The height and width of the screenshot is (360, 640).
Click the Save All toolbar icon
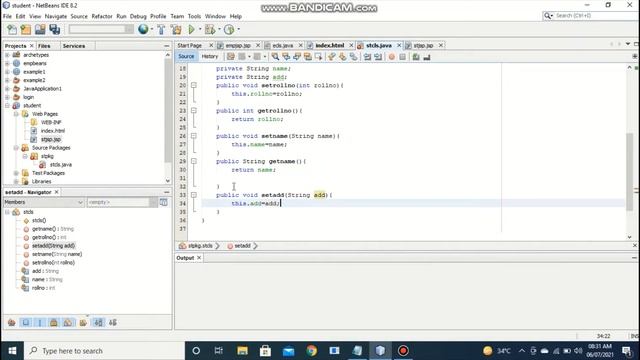(x=54, y=29)
